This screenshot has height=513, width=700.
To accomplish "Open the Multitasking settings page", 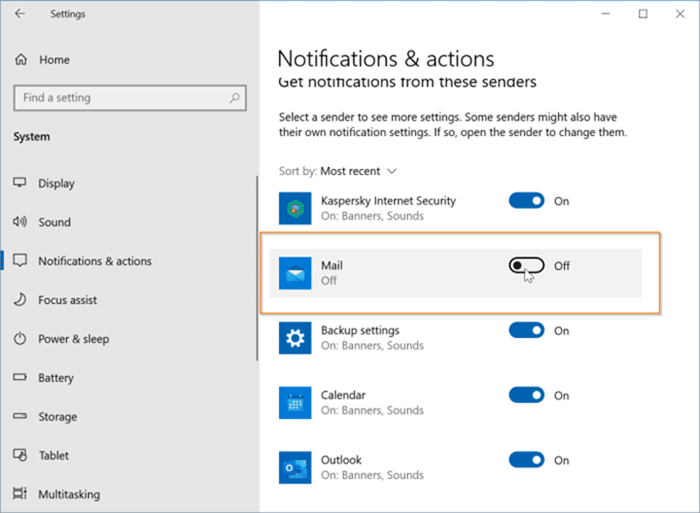I will (x=69, y=494).
